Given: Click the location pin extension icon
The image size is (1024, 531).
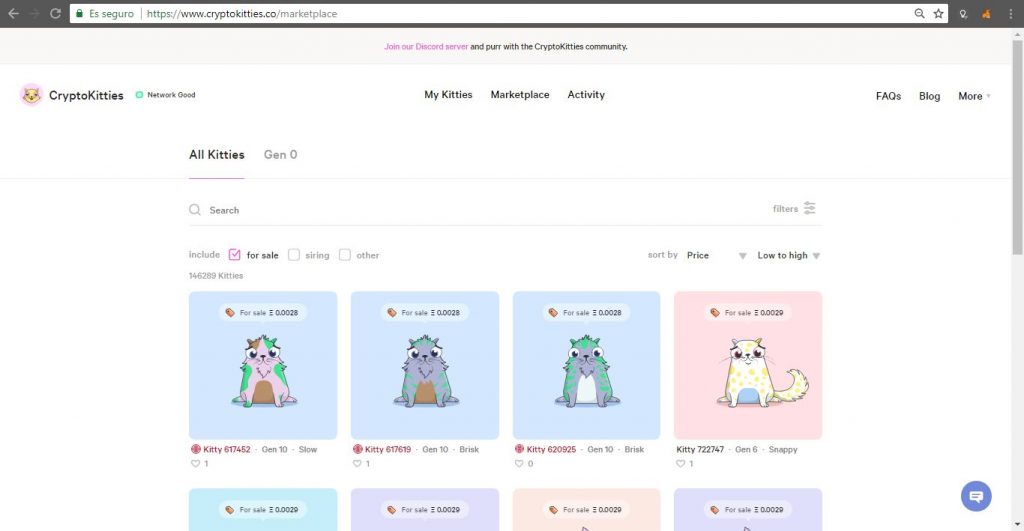Looking at the screenshot, I should point(963,14).
